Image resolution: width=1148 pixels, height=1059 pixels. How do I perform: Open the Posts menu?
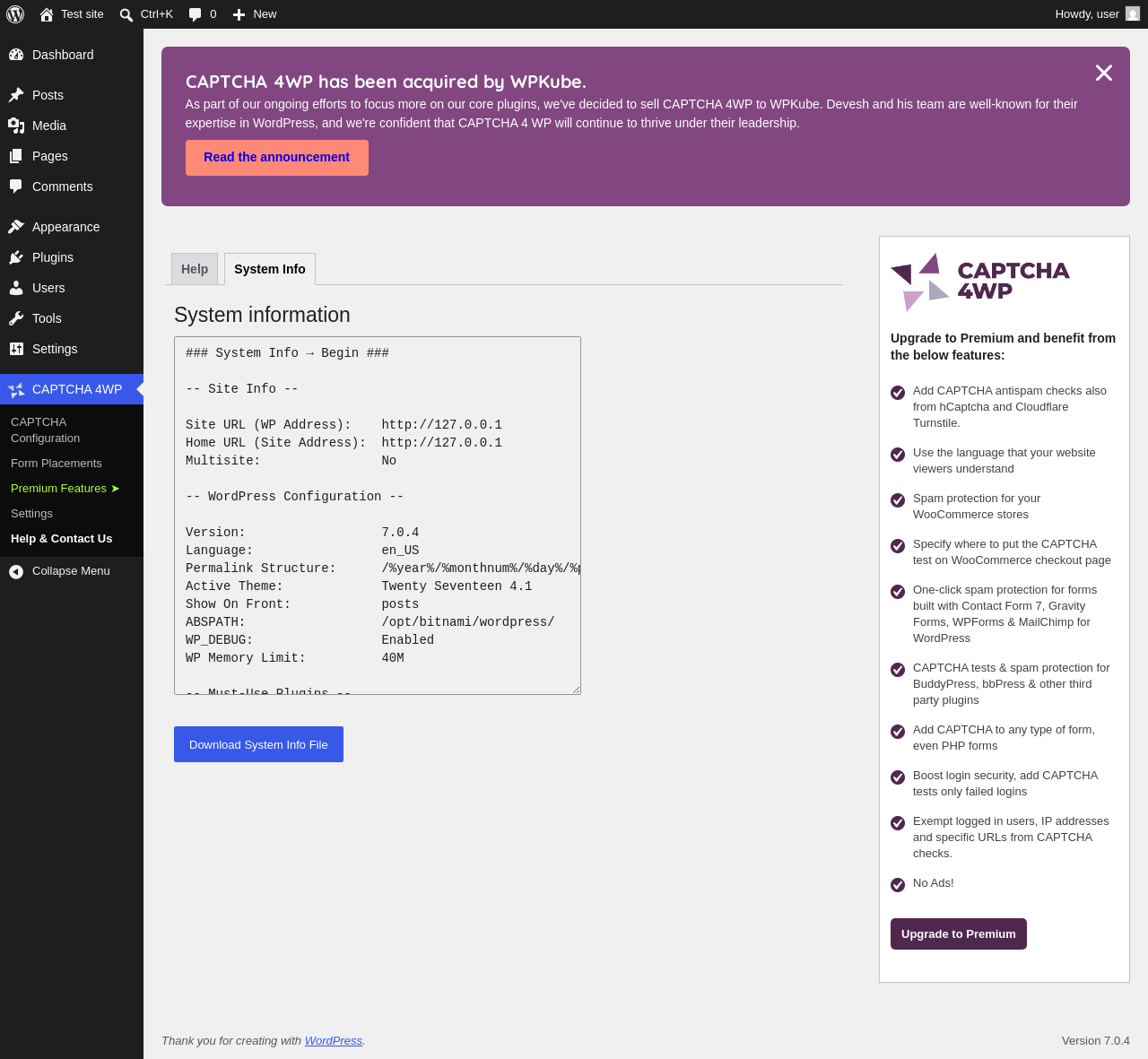(72, 95)
